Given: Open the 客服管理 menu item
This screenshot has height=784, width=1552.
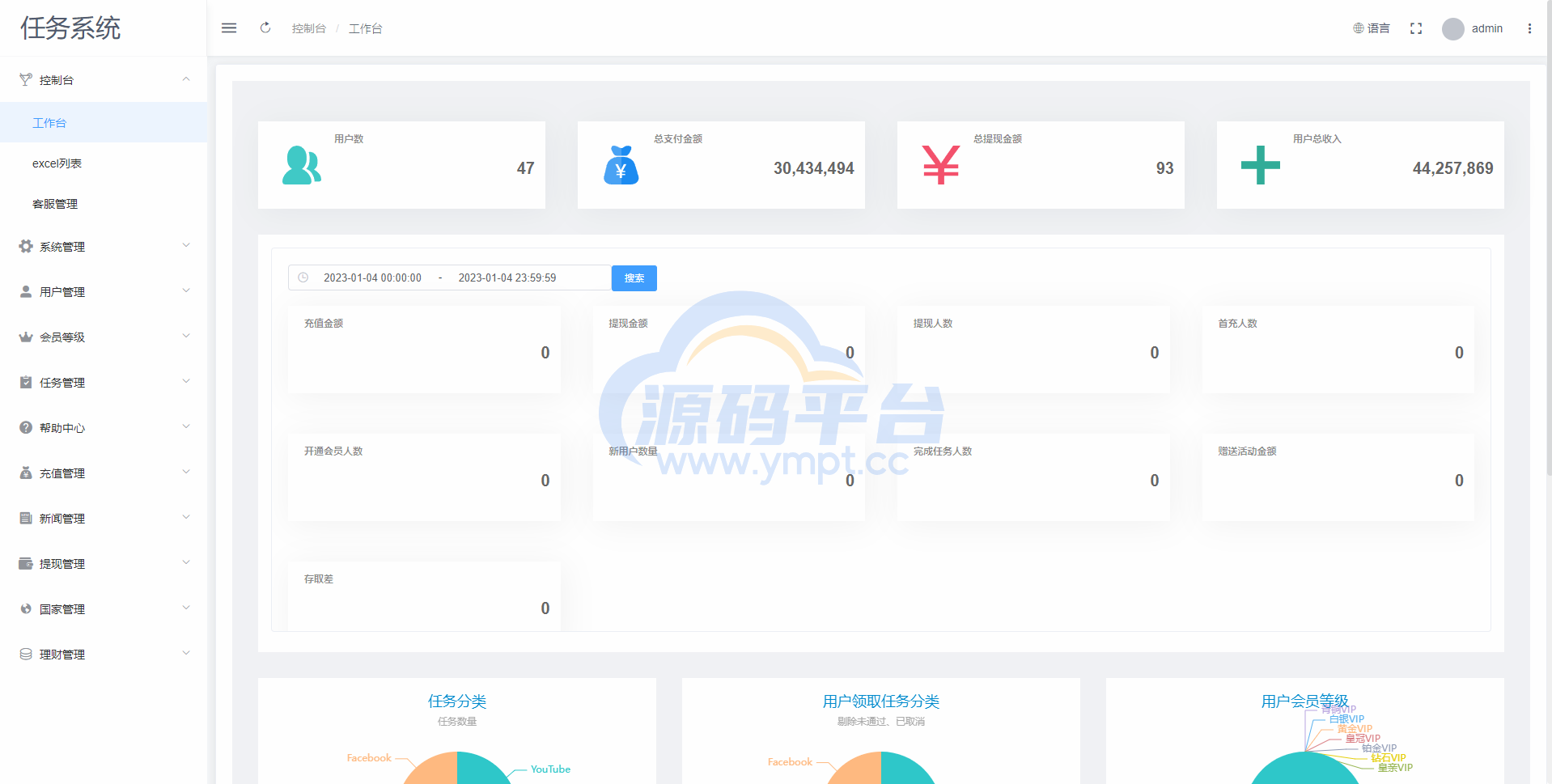Looking at the screenshot, I should [x=104, y=203].
